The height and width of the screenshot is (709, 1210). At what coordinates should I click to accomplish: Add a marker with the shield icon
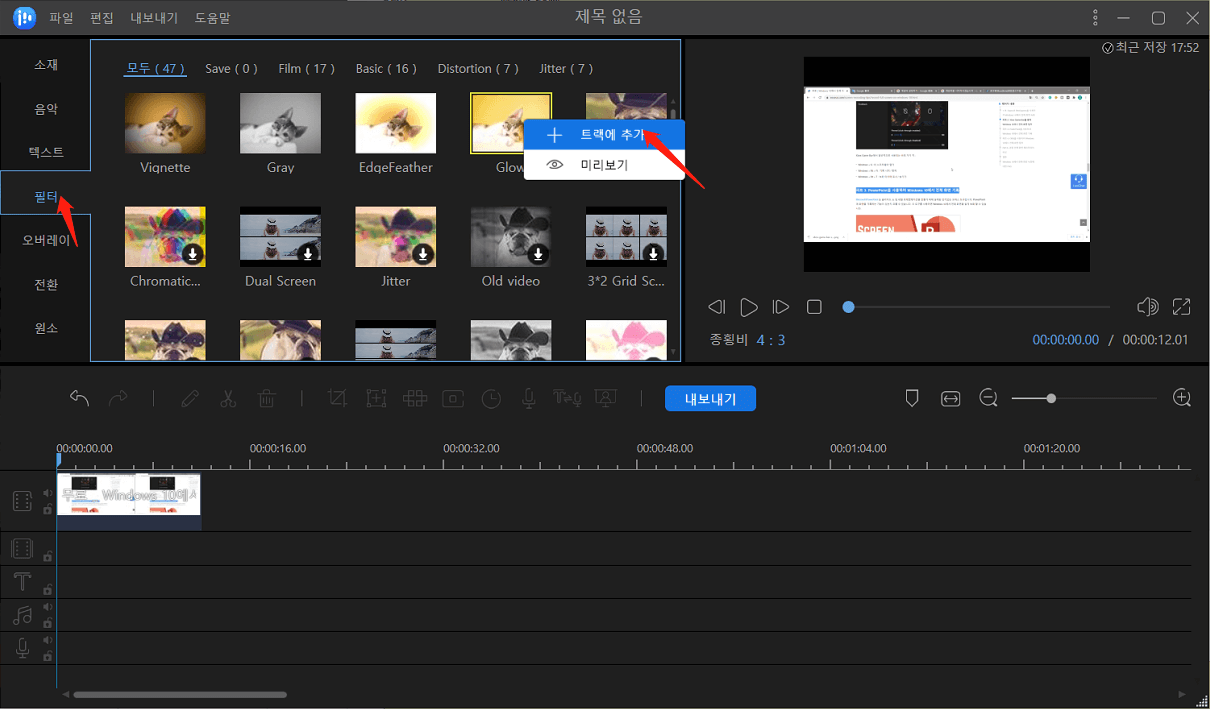(x=912, y=398)
